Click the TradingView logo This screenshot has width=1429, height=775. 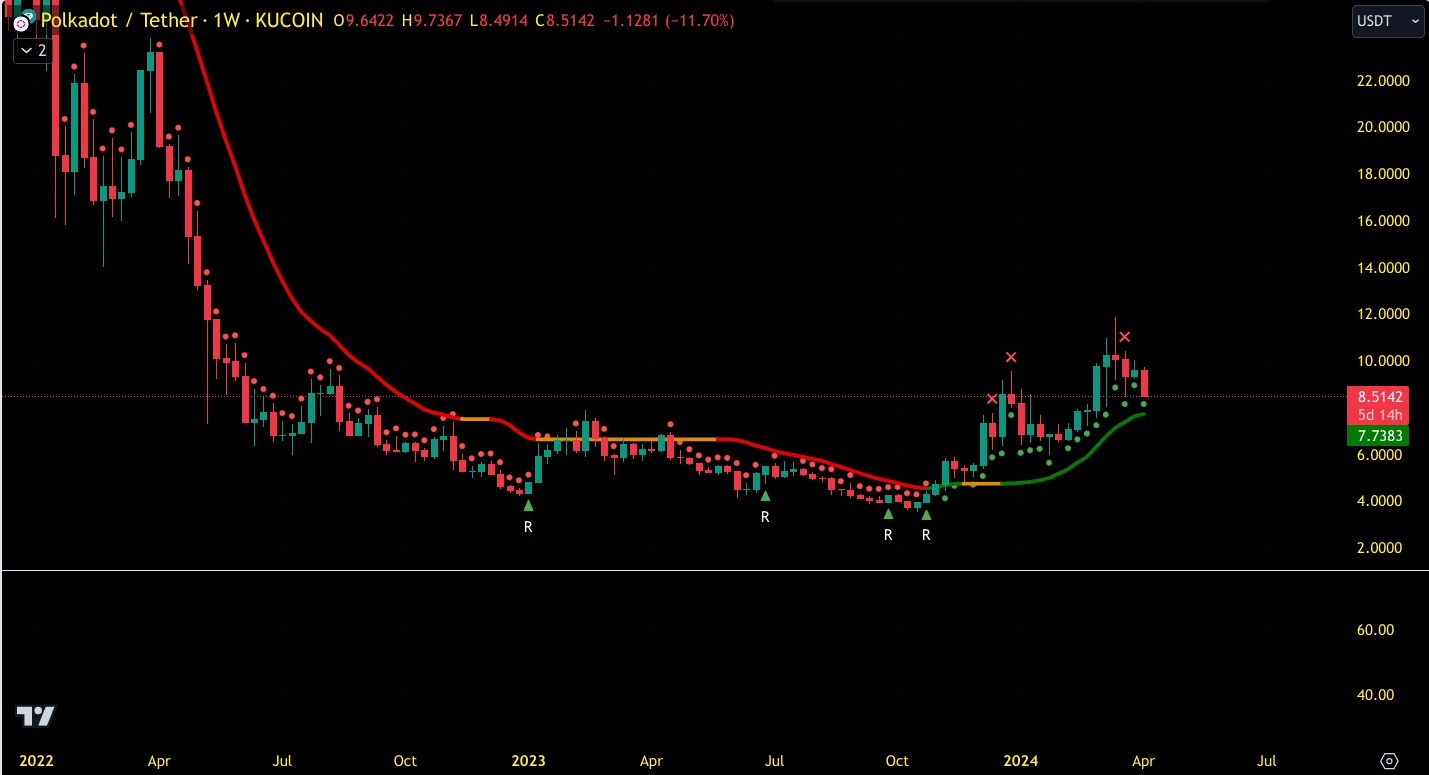pos(35,716)
